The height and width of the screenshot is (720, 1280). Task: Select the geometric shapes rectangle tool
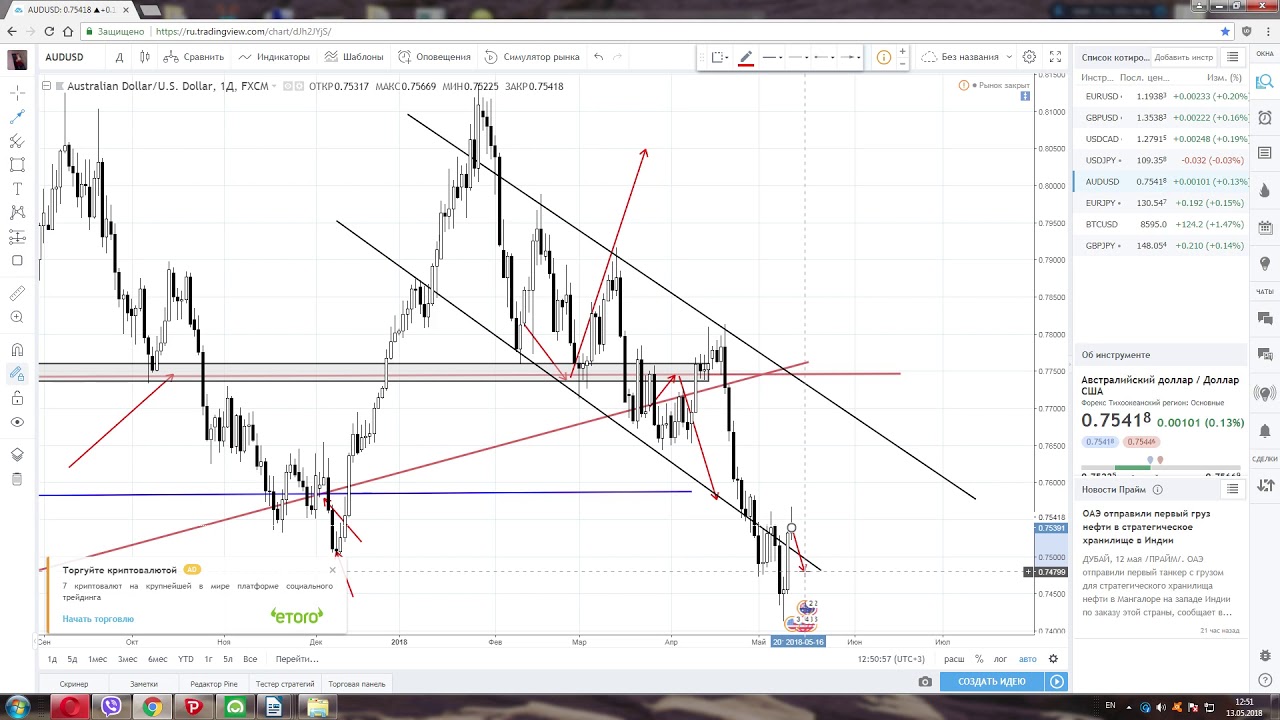click(17, 165)
